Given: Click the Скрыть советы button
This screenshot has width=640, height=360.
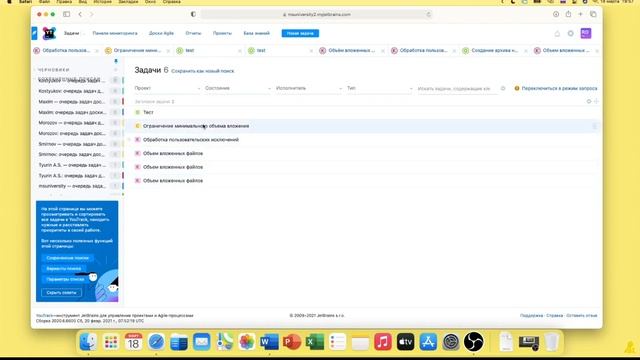Looking at the screenshot, I should pos(61,293).
